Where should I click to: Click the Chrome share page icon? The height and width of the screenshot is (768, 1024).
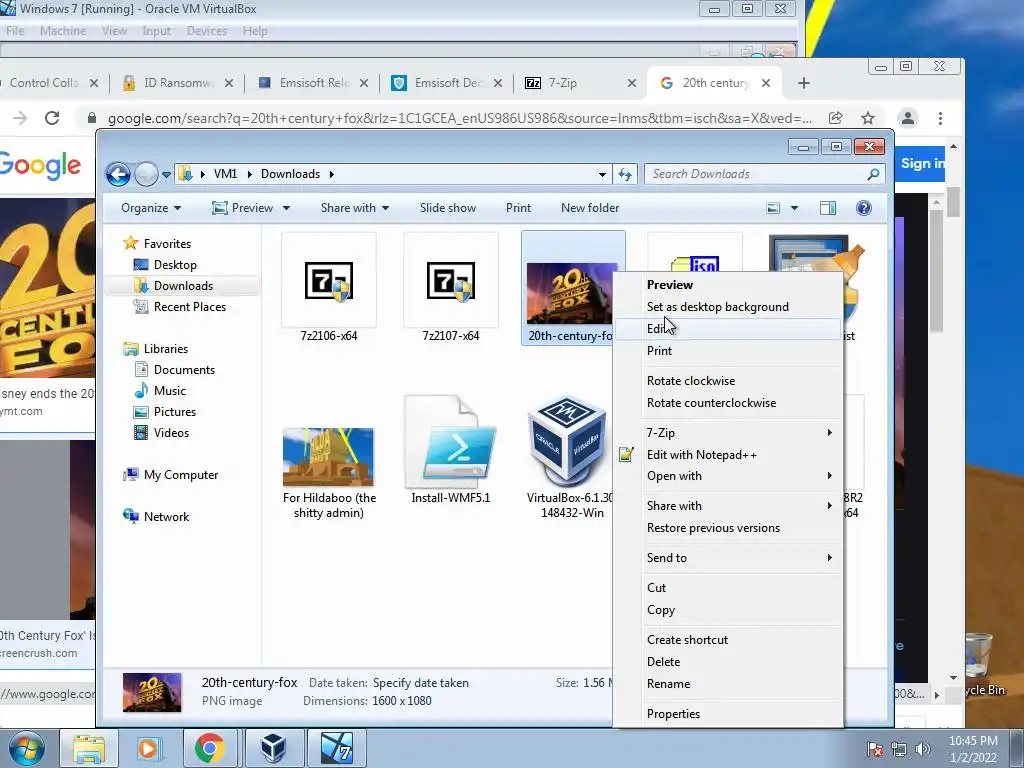click(835, 118)
